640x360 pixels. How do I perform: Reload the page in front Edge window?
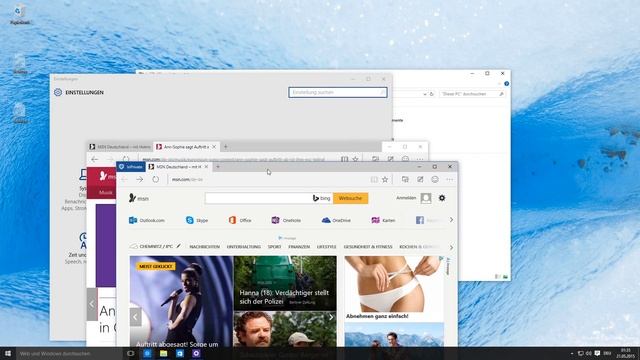pyautogui.click(x=156, y=180)
